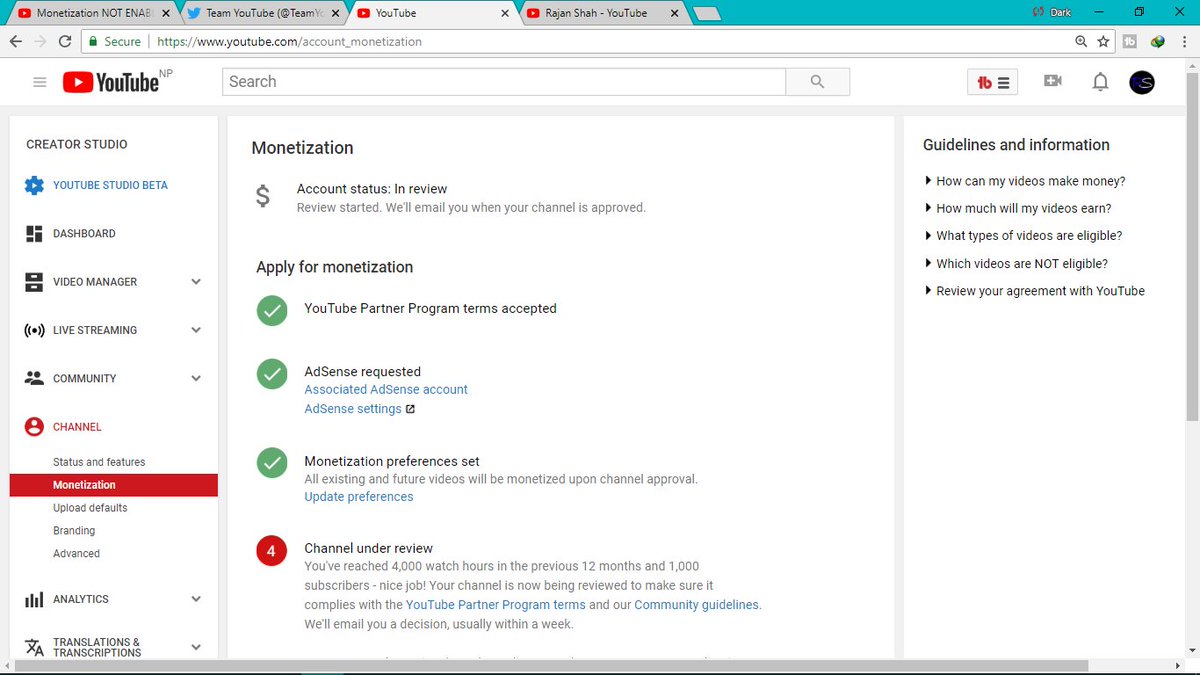Open the hamburger guide menu

tap(40, 82)
